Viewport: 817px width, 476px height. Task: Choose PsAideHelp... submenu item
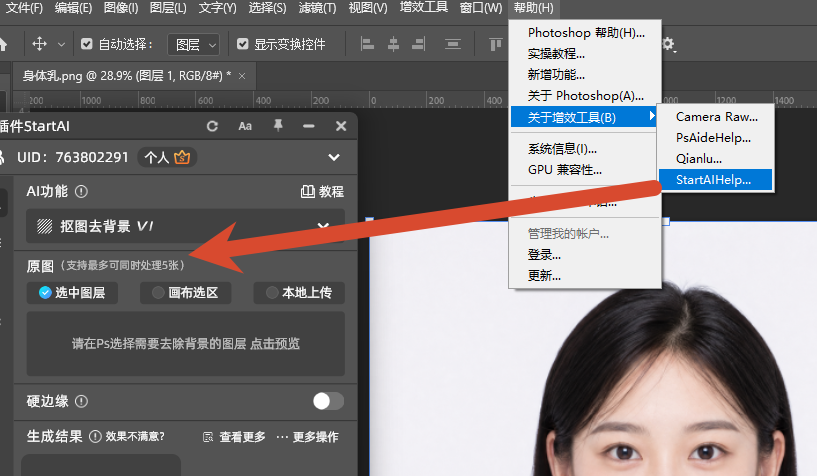click(x=716, y=137)
